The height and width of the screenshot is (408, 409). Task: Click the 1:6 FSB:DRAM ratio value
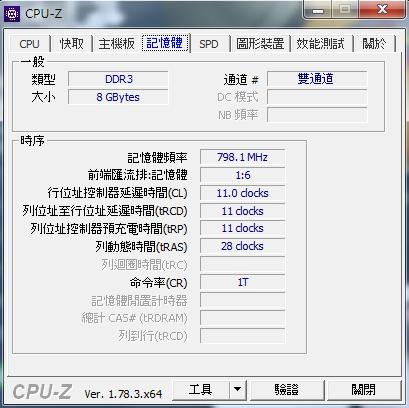tap(242, 175)
